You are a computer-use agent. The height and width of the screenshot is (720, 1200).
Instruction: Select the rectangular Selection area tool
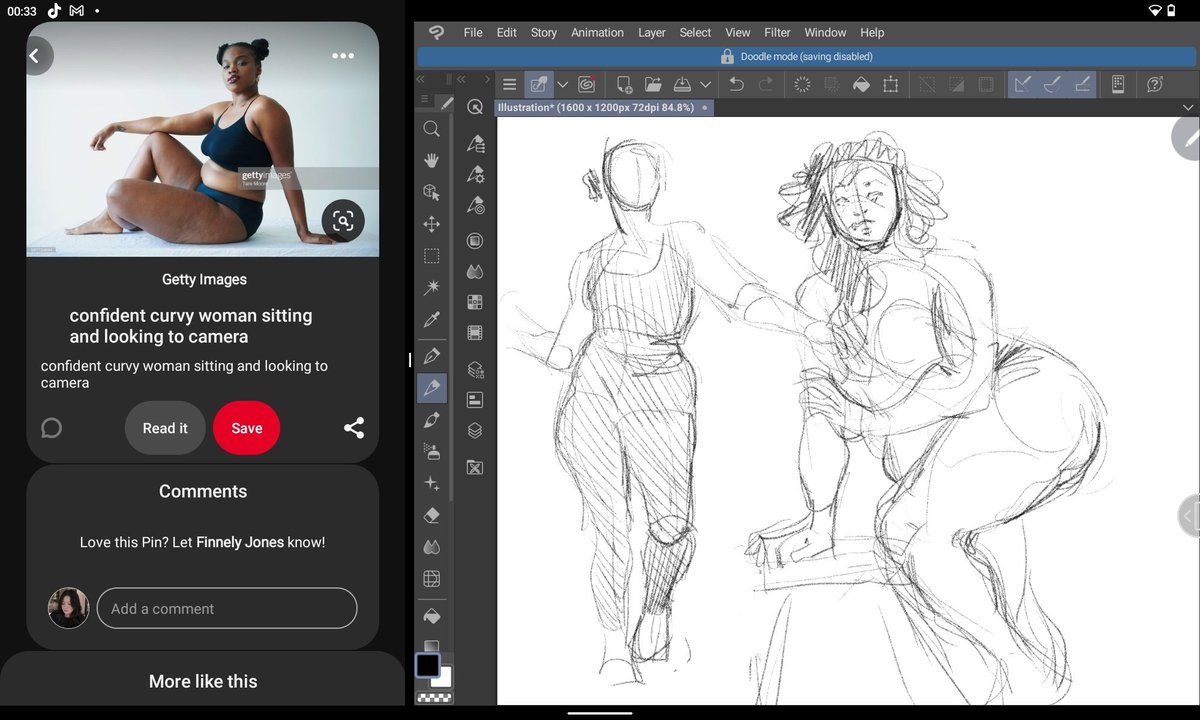coord(431,256)
